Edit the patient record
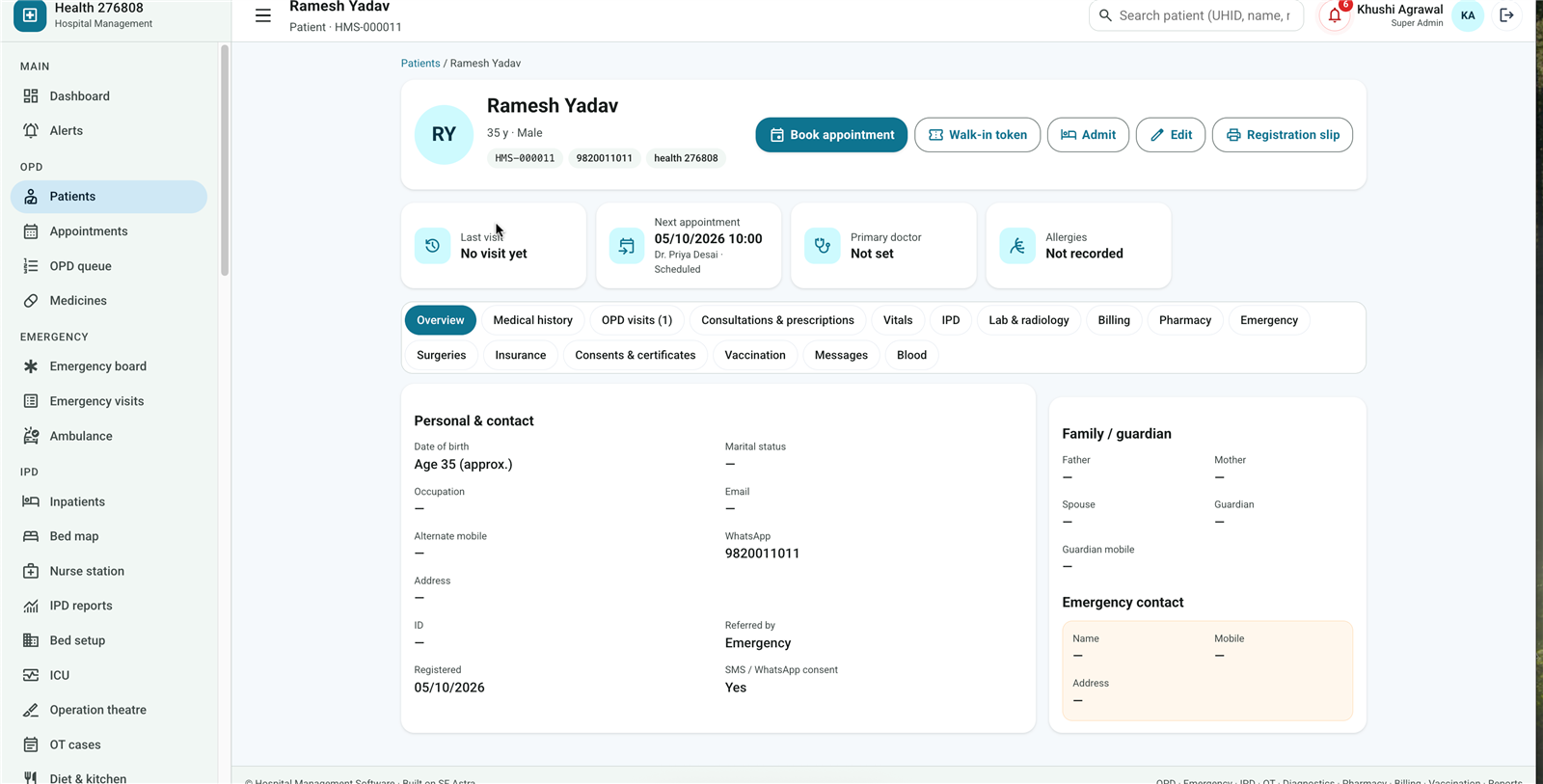 (x=1171, y=135)
